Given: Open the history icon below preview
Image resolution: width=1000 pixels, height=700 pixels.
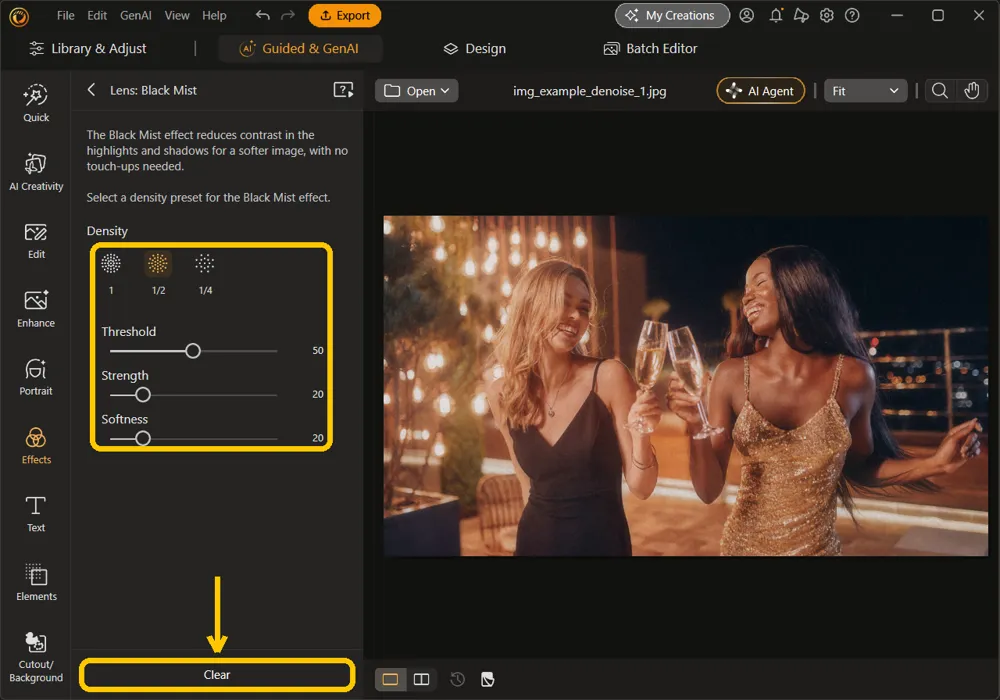Looking at the screenshot, I should 457,679.
